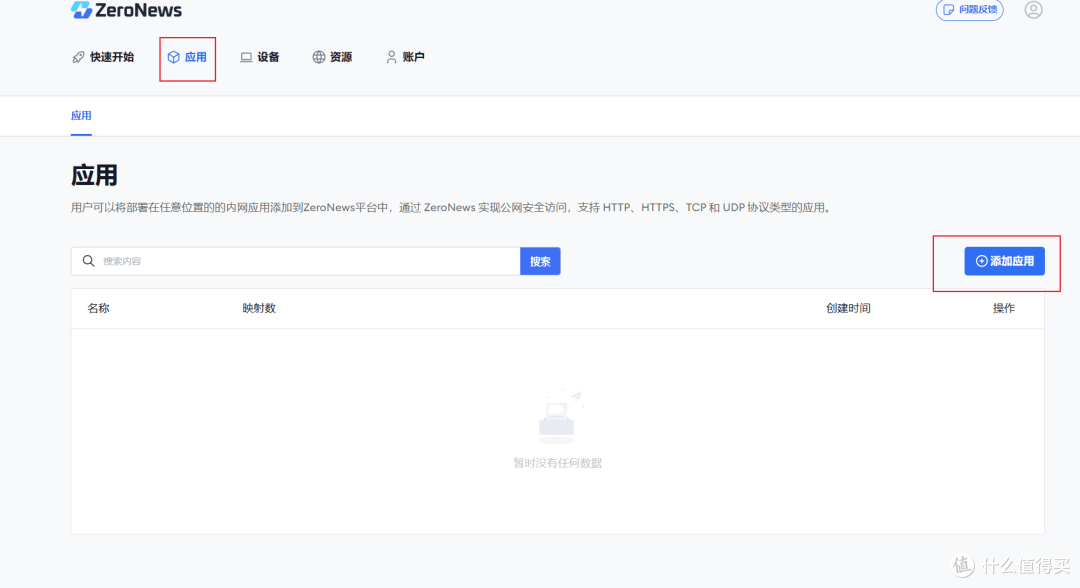This screenshot has width=1080, height=588.
Task: Select the rocket icon beside 快速开始
Action: [x=78, y=57]
